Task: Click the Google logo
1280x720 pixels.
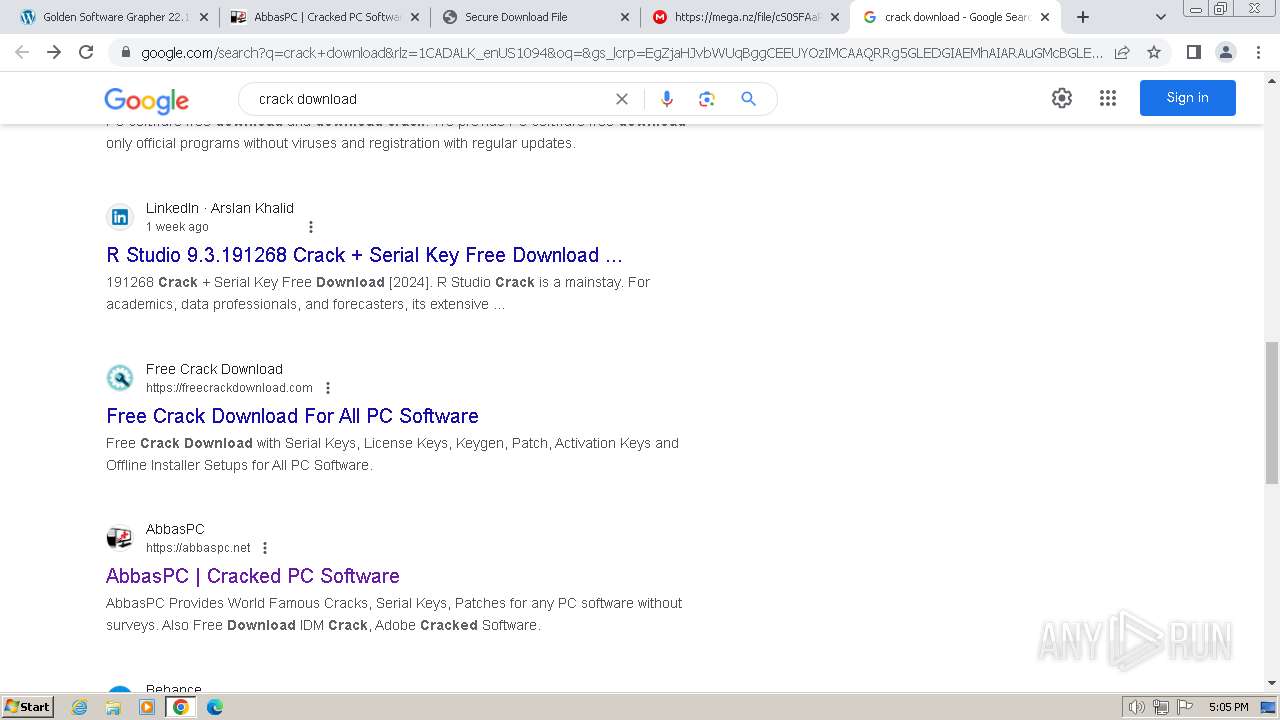Action: click(x=146, y=100)
